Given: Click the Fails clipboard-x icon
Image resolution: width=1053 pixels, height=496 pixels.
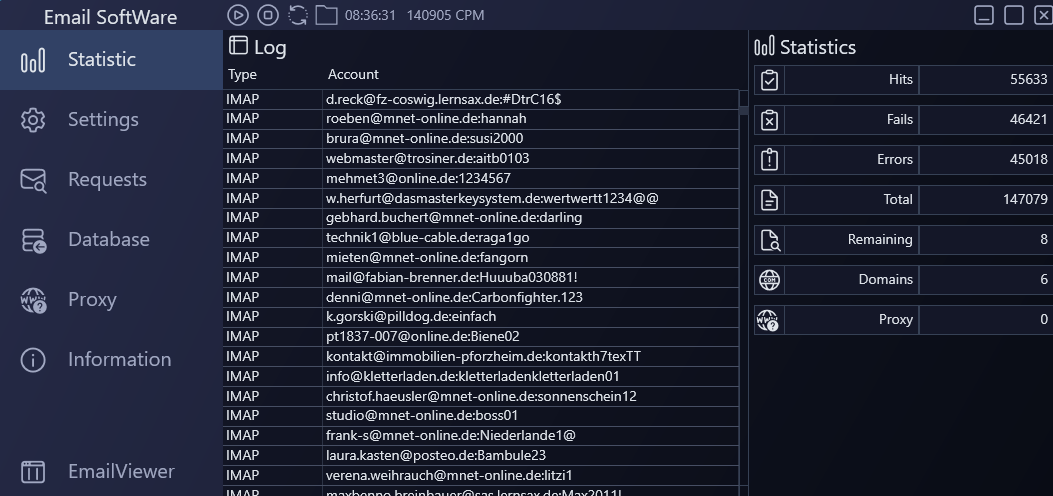Looking at the screenshot, I should coord(769,120).
